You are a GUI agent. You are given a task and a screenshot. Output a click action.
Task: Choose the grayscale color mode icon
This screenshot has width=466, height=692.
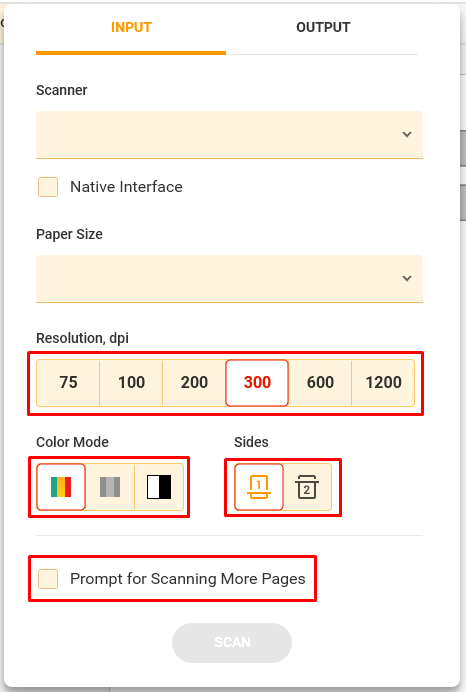[110, 487]
